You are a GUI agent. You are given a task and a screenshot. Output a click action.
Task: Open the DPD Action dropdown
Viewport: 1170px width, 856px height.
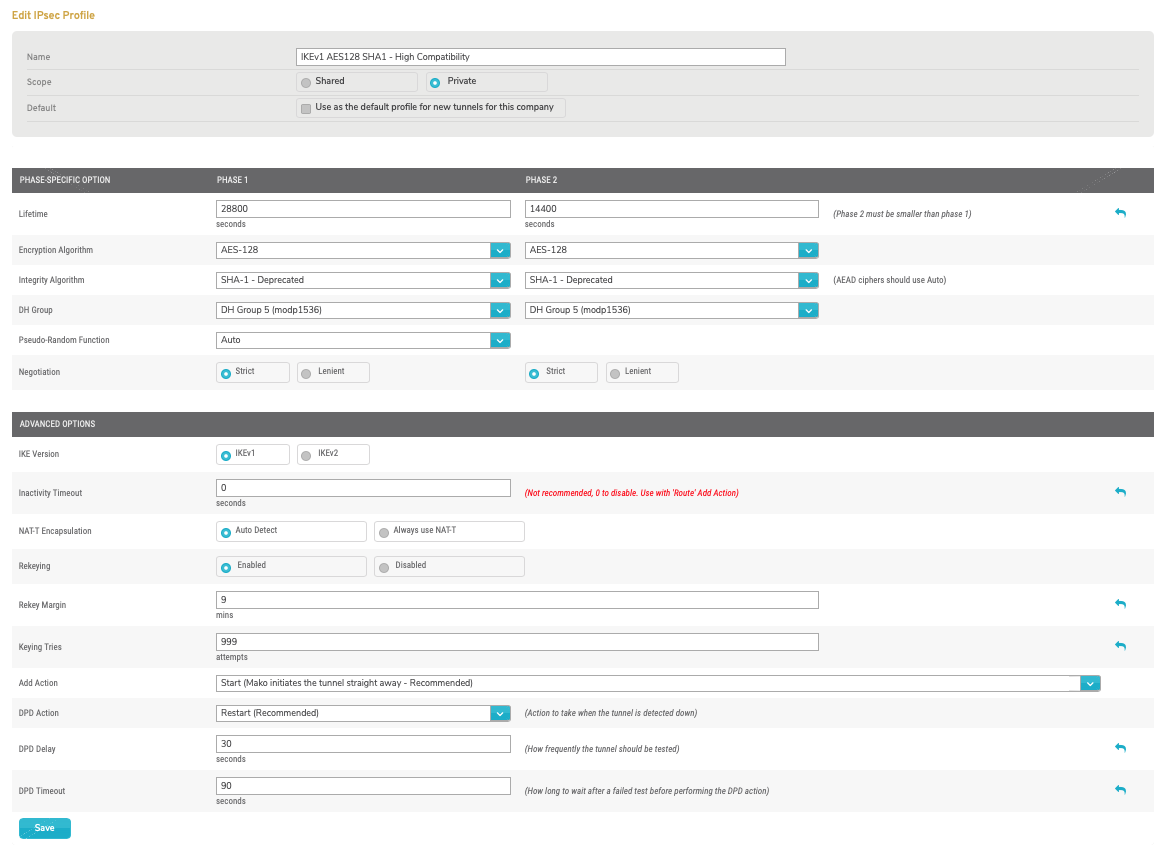(499, 713)
